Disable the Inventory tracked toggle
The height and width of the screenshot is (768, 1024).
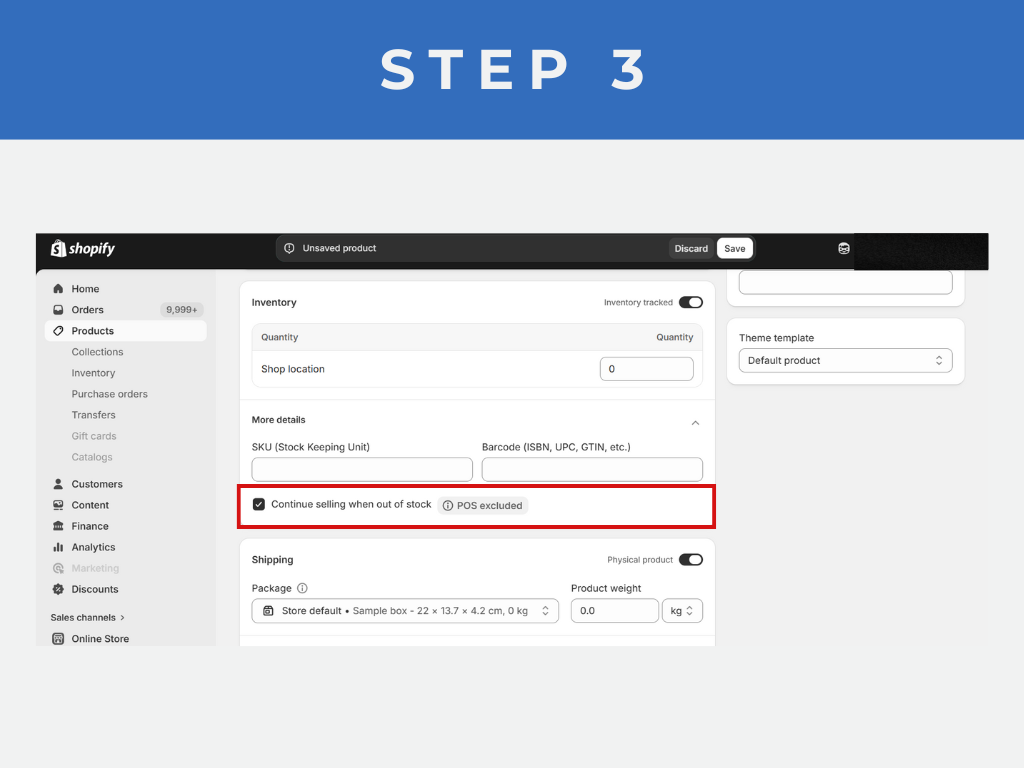point(690,302)
